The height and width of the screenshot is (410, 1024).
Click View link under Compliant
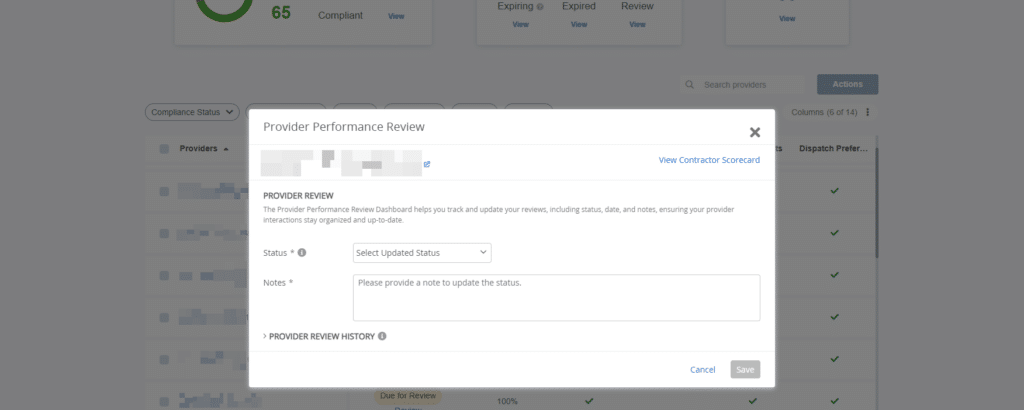tap(396, 16)
